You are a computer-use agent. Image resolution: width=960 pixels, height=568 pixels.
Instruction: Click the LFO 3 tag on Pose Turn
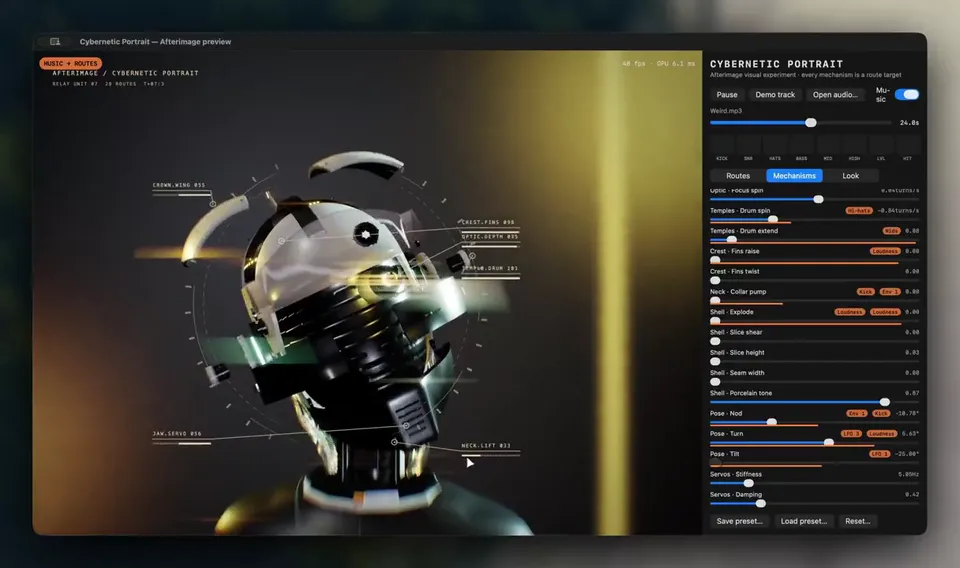[x=851, y=433]
